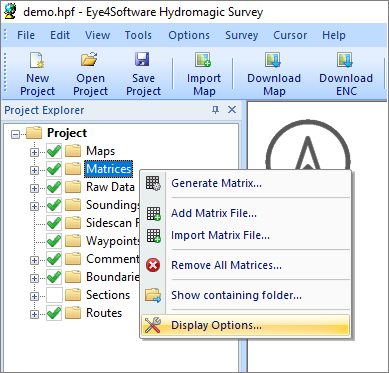
Task: Expand the Soundings tree node
Action: [34, 207]
